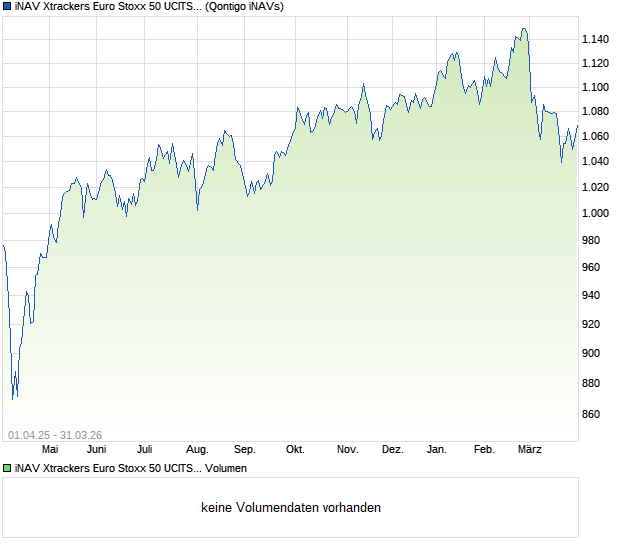The image size is (620, 546).
Task: Click the 1.060 y-axis value
Action: (595, 136)
